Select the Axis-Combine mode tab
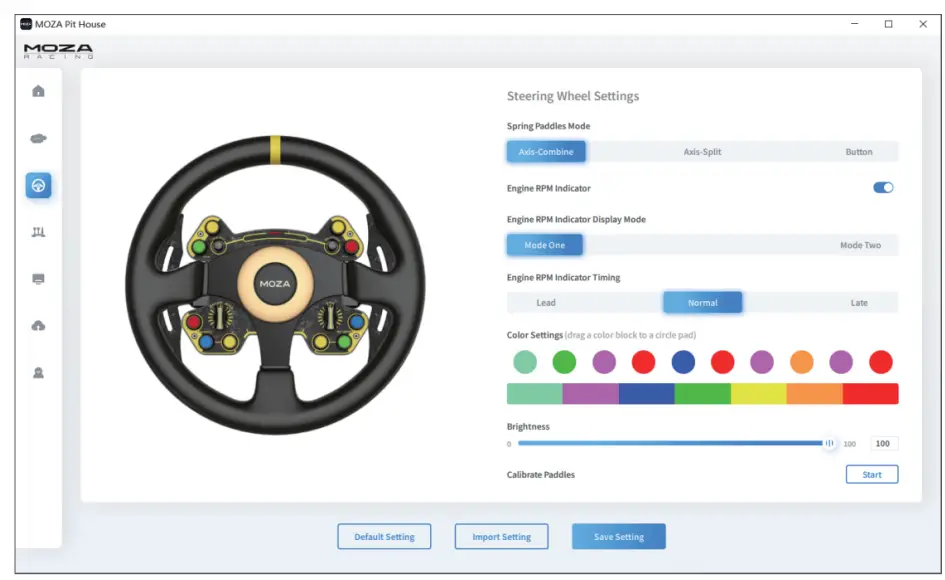 click(x=545, y=151)
